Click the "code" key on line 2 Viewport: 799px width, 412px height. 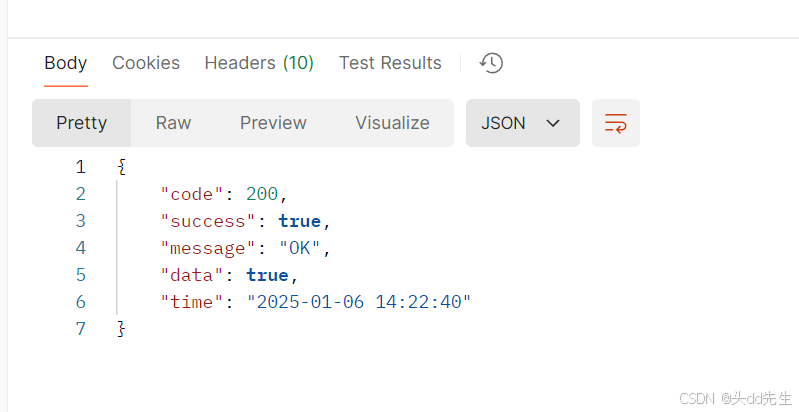click(x=192, y=194)
